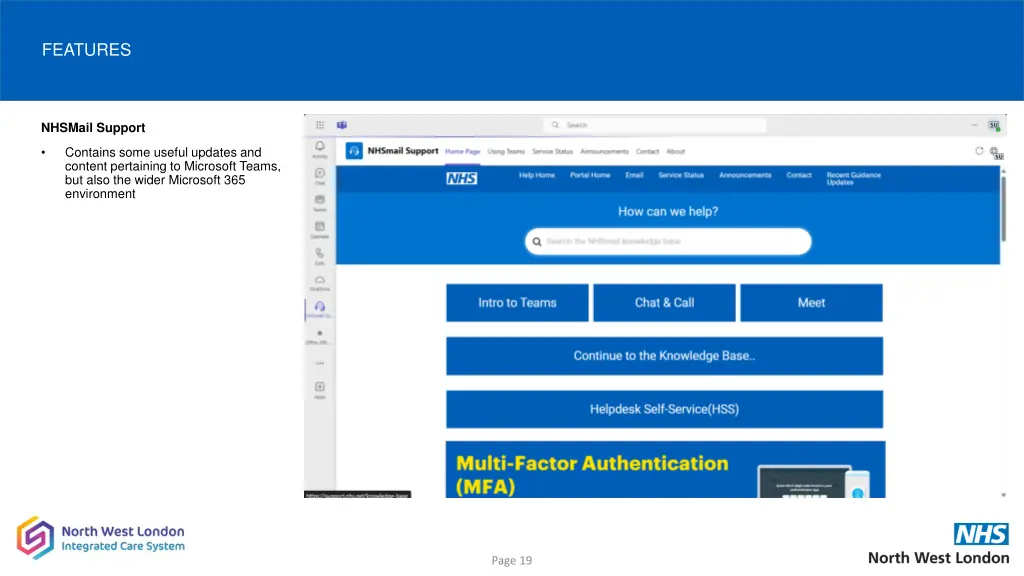Open Helpdesk Self-Service(HSS)
Viewport: 1024px width, 576px height.
tap(664, 409)
